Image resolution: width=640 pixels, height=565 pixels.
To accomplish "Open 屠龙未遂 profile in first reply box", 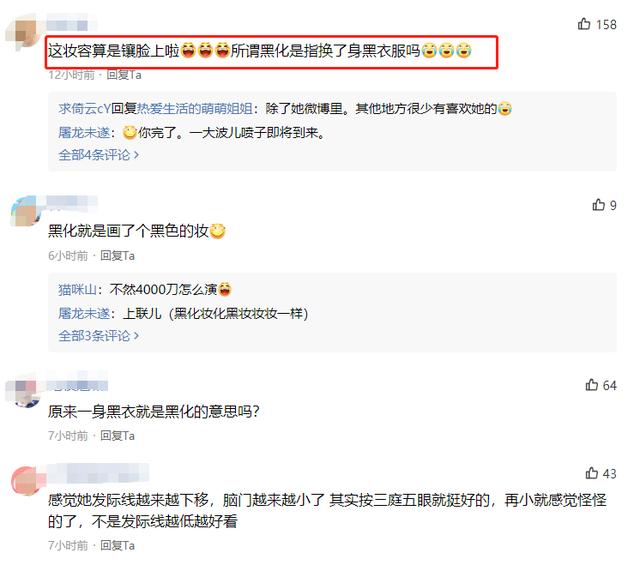I will click(84, 133).
